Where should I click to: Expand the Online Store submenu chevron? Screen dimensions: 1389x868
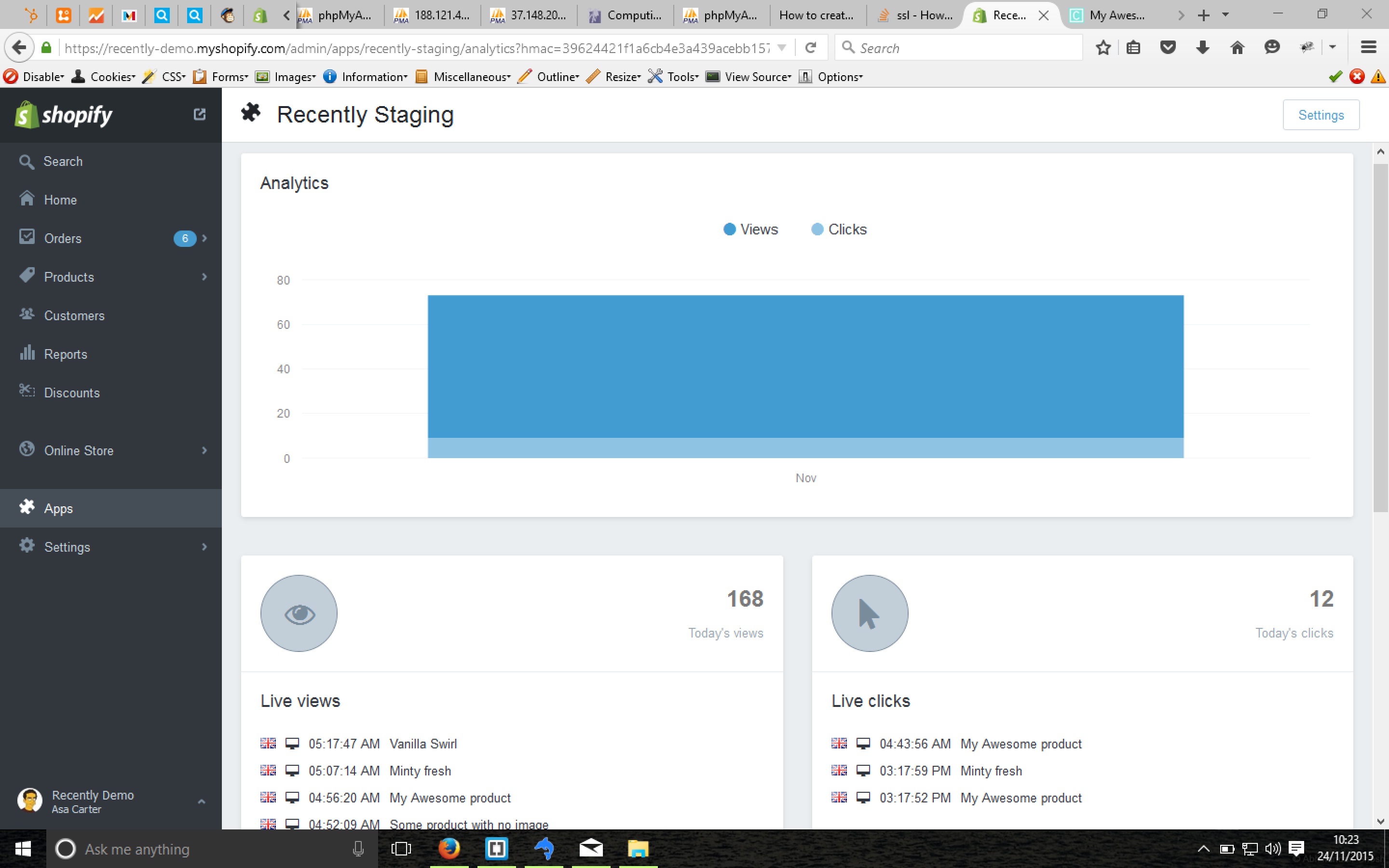click(x=204, y=450)
